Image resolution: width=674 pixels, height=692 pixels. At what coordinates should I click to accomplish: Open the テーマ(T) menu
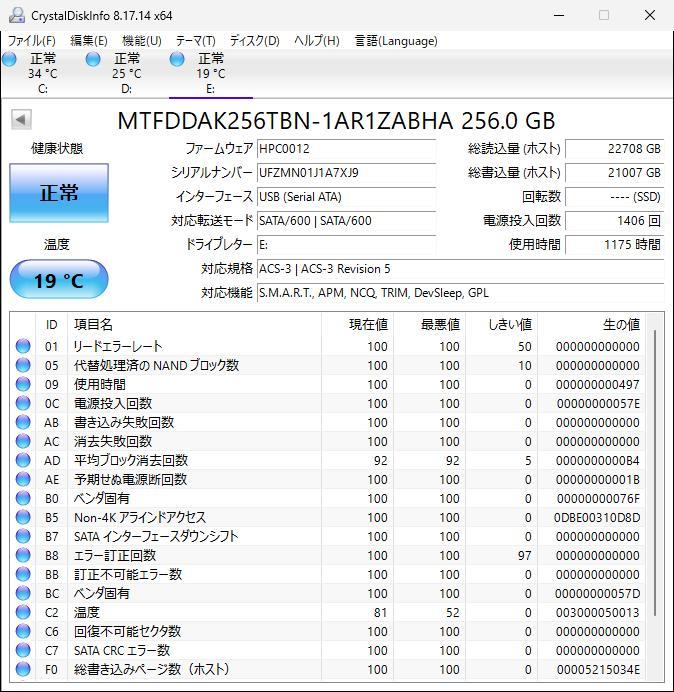coord(196,41)
